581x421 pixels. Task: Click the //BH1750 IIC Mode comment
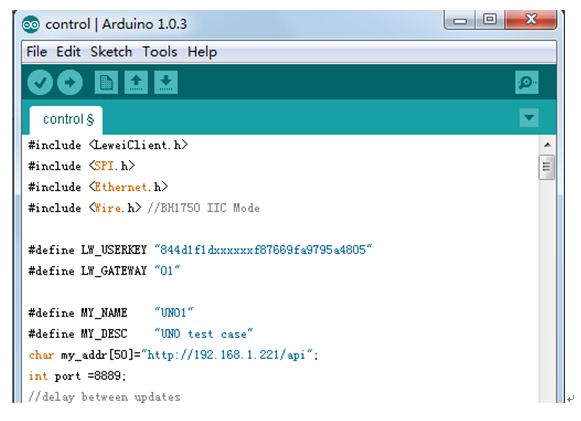point(204,208)
